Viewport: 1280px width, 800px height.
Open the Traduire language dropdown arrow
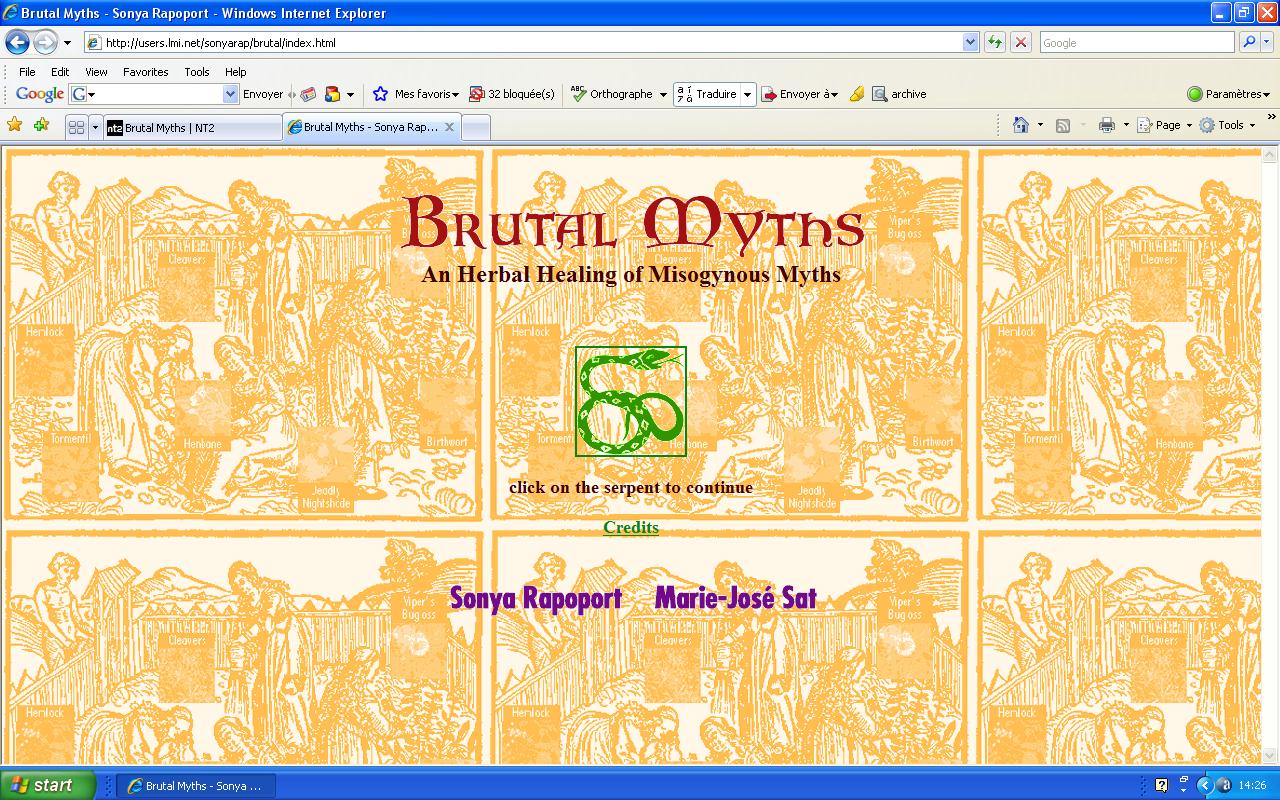pyautogui.click(x=747, y=95)
